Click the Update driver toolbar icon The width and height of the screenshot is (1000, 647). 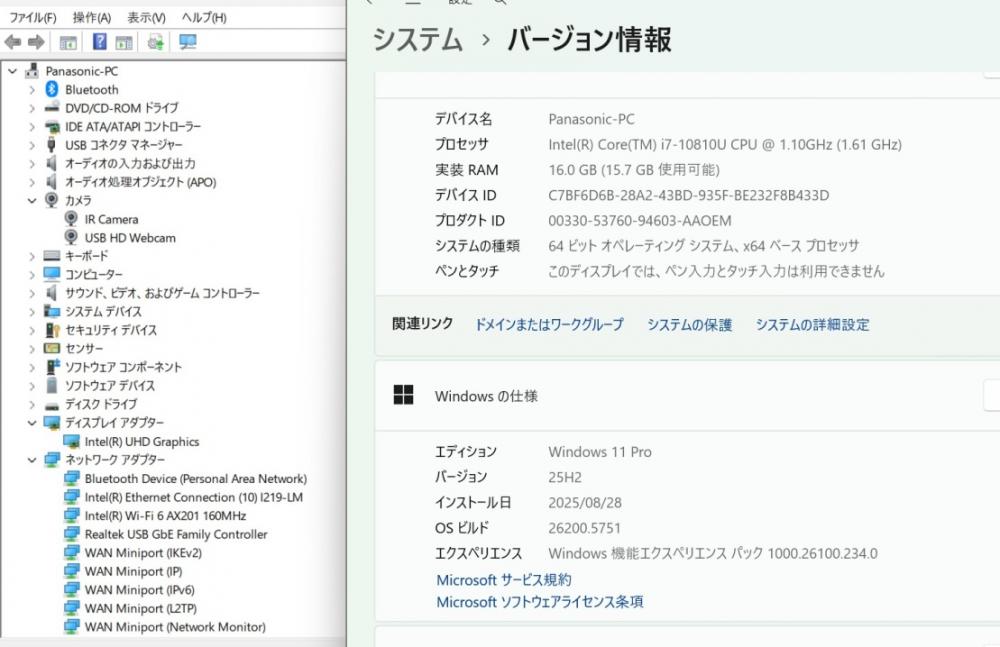(156, 42)
